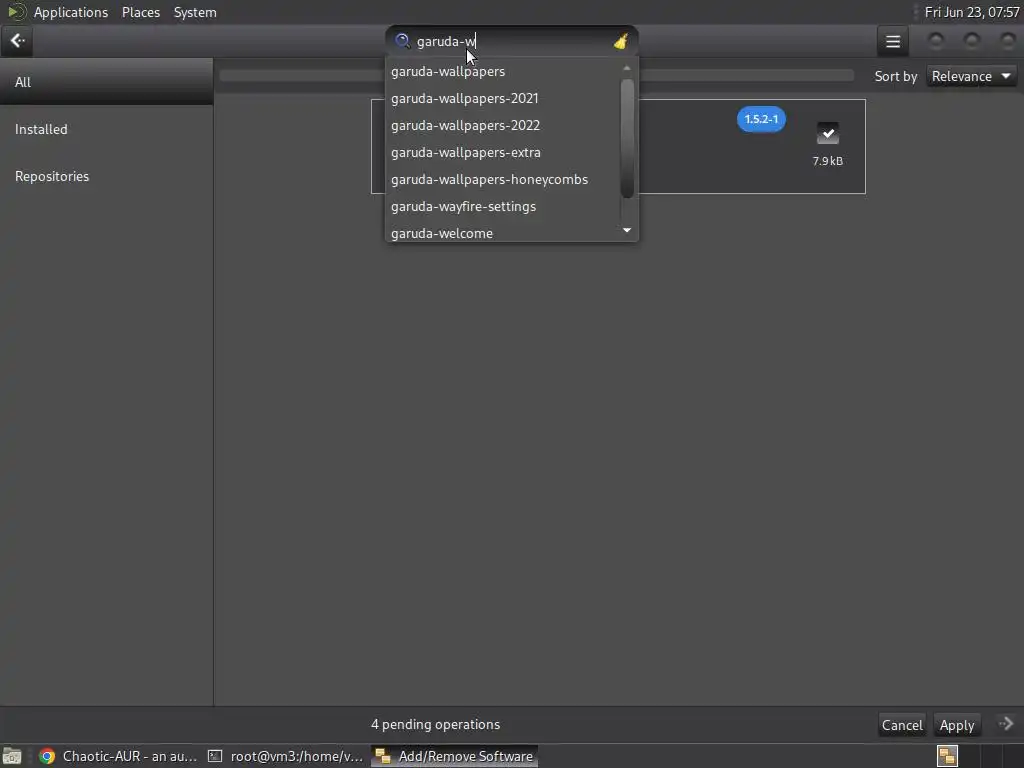Click suggestion list scroll-down arrow
The image size is (1024, 768).
627,230
